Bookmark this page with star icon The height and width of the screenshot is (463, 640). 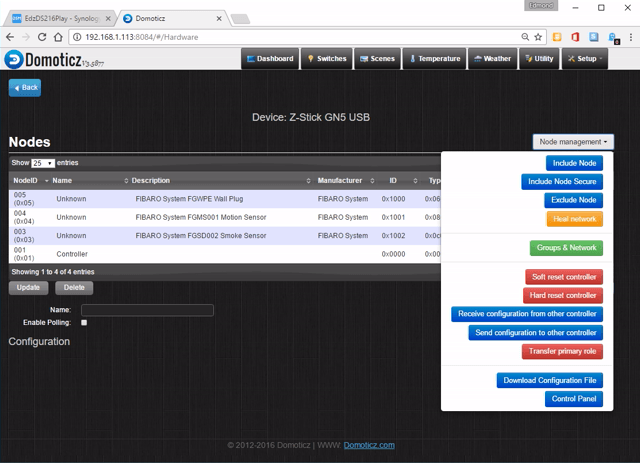(x=538, y=37)
